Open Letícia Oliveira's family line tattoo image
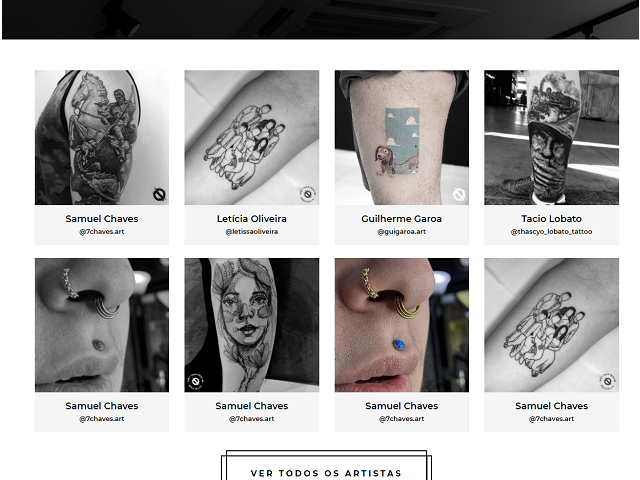 (251, 138)
